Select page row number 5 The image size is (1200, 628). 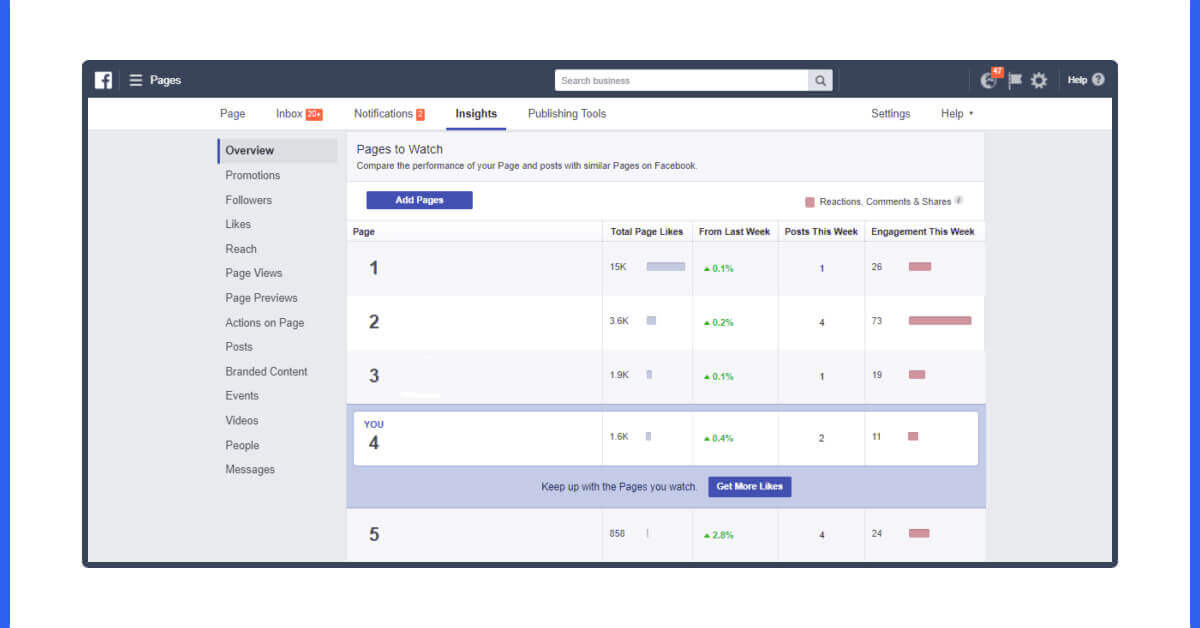click(666, 534)
